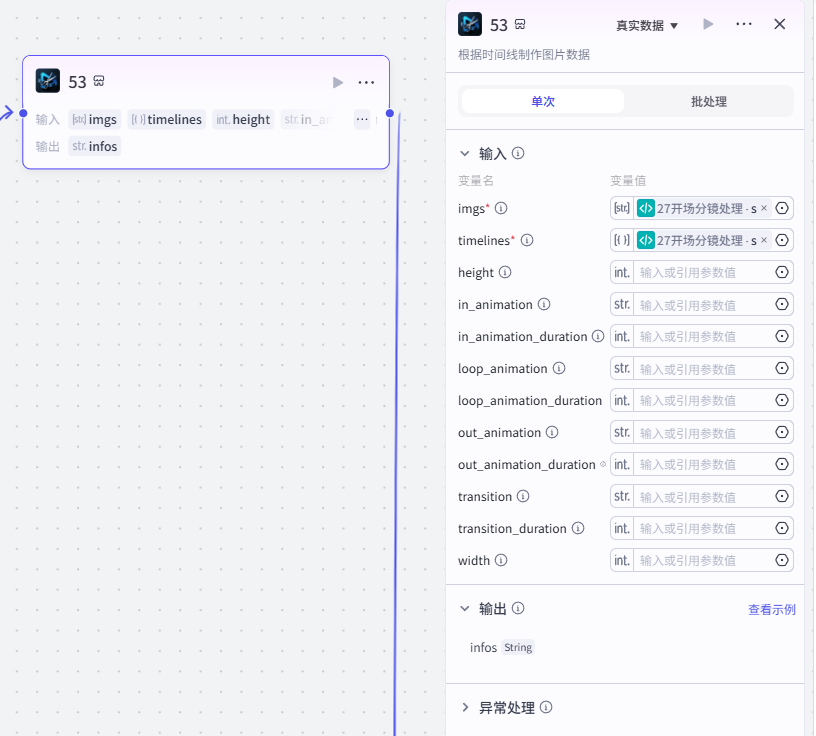
Task: Click the node's right output connector dot
Action: point(390,113)
